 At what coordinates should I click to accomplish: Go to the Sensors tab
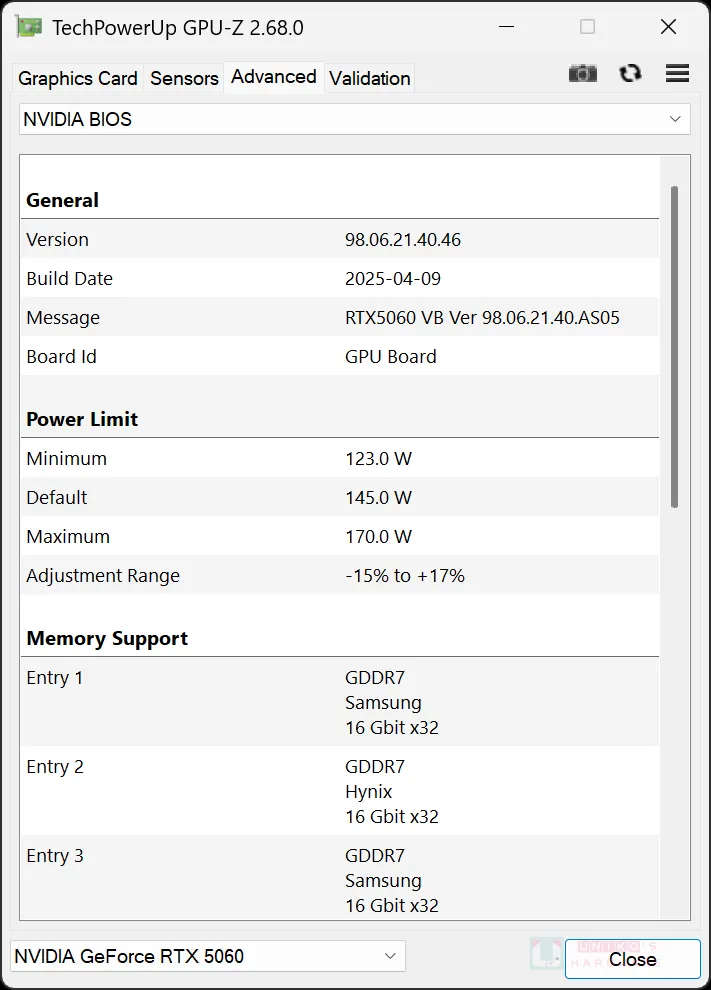(x=184, y=78)
